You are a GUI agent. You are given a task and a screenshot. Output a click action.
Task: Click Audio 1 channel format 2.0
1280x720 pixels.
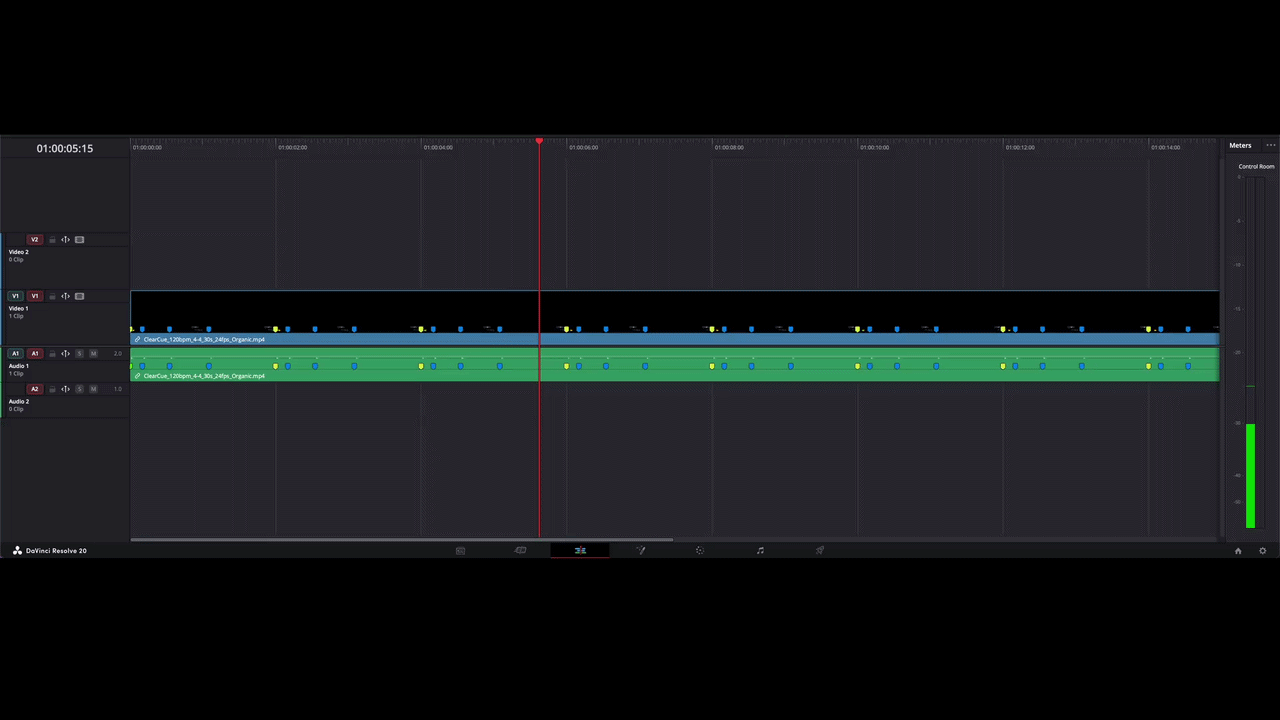(118, 353)
